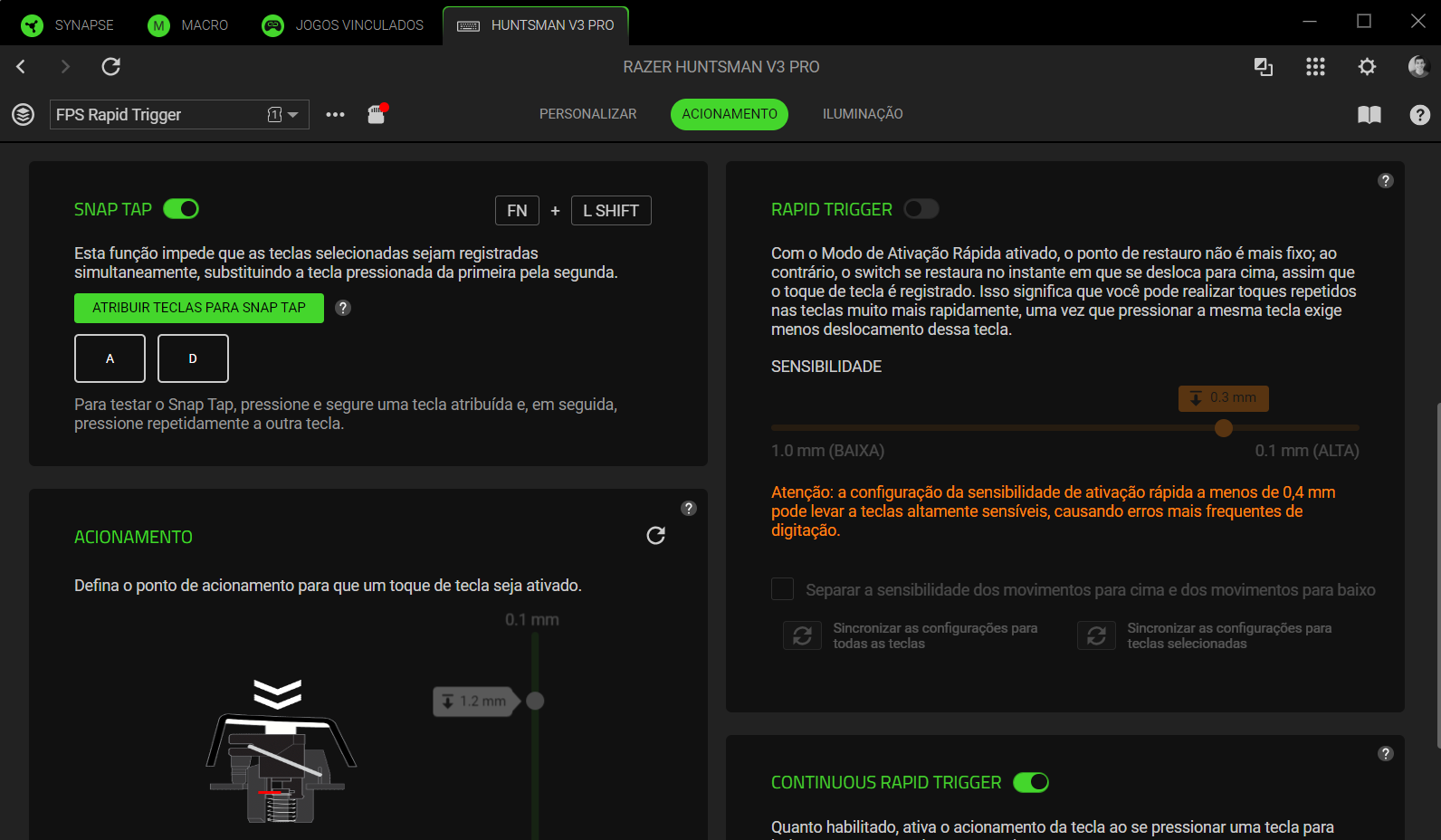The width and height of the screenshot is (1441, 840).
Task: Enable the Rapid Trigger toggle
Action: pyautogui.click(x=921, y=209)
